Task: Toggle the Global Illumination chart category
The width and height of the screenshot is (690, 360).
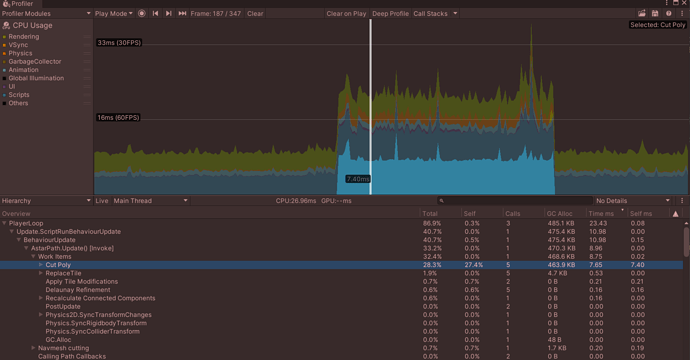Action: (36, 78)
